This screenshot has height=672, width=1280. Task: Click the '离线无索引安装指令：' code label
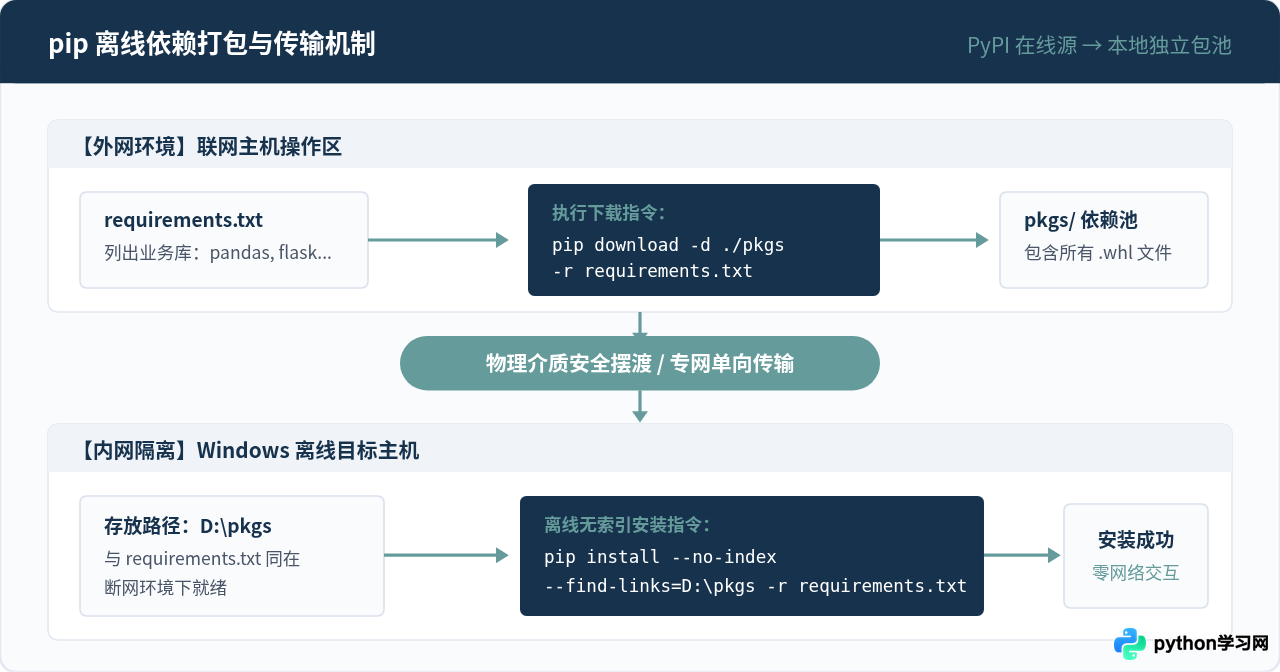point(628,525)
